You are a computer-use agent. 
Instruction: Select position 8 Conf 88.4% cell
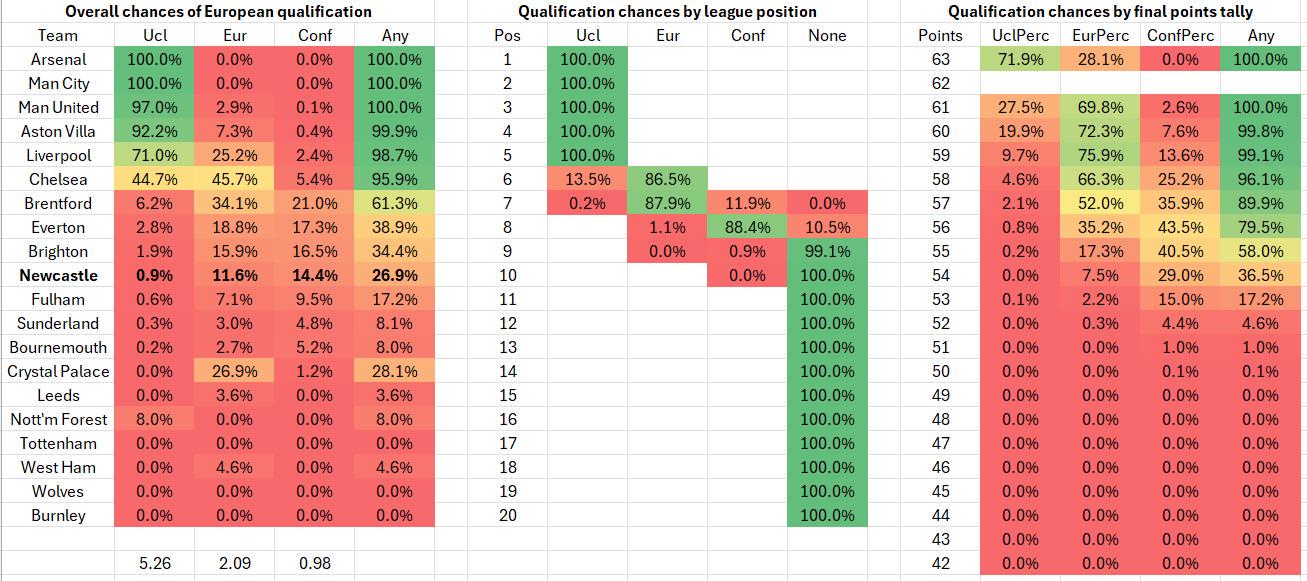coord(747,227)
